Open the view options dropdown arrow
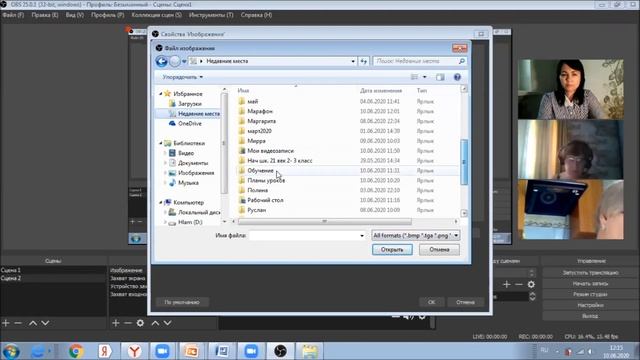640x360 pixels. click(x=424, y=77)
